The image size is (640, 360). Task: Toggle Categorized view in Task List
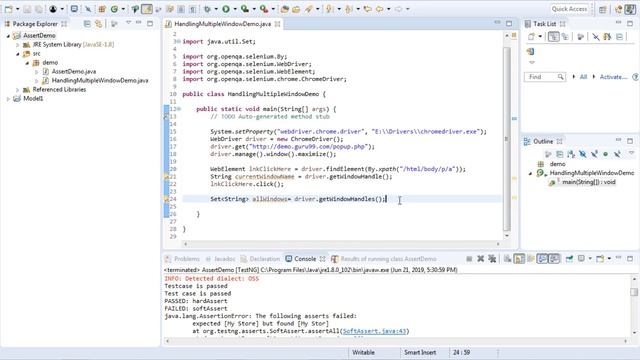[553, 37]
